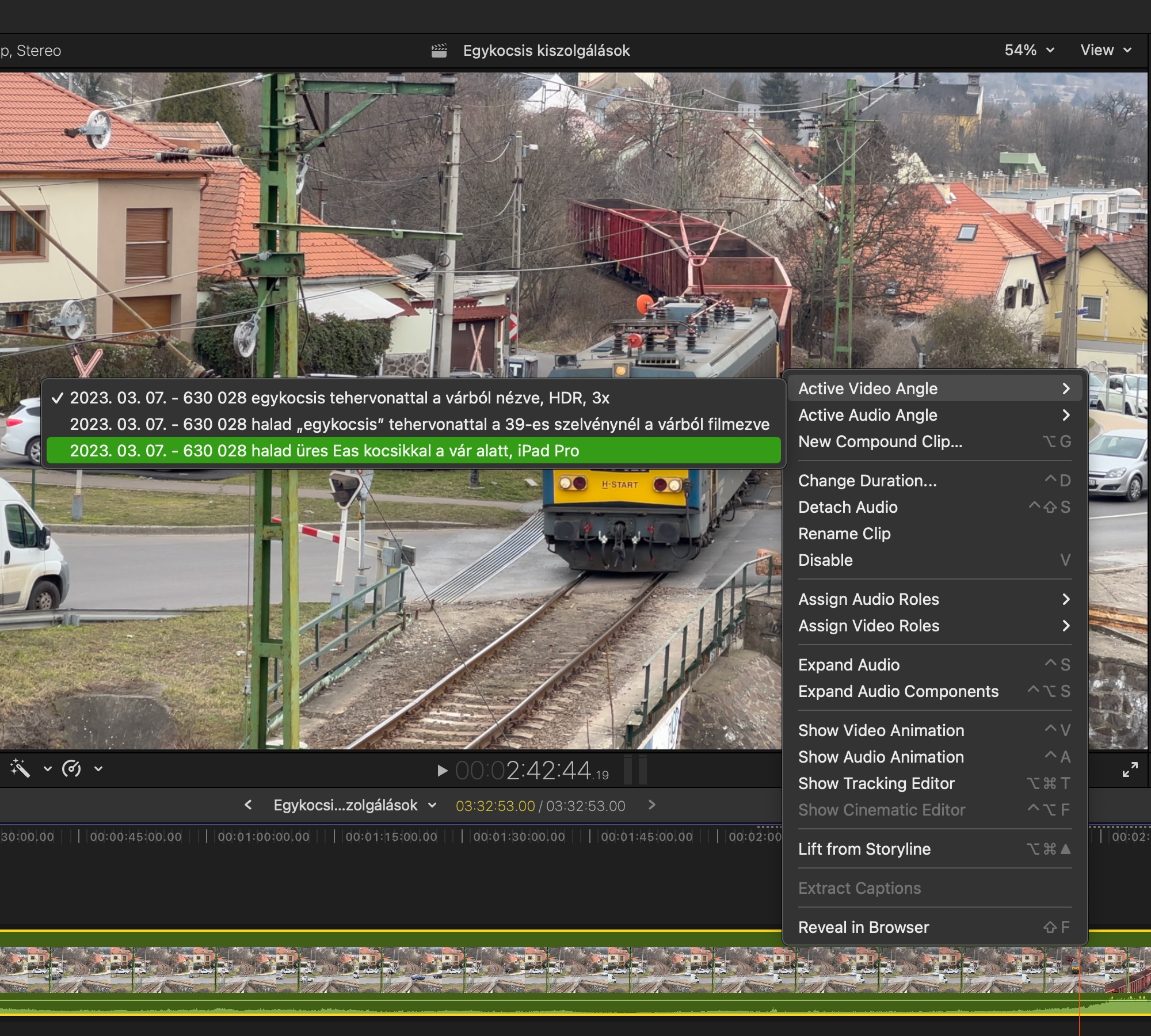Image resolution: width=1151 pixels, height=1036 pixels.
Task: Select angle 'halad üres Eas kocsikkal a vár alatt, iPad Pro'
Action: 413,451
